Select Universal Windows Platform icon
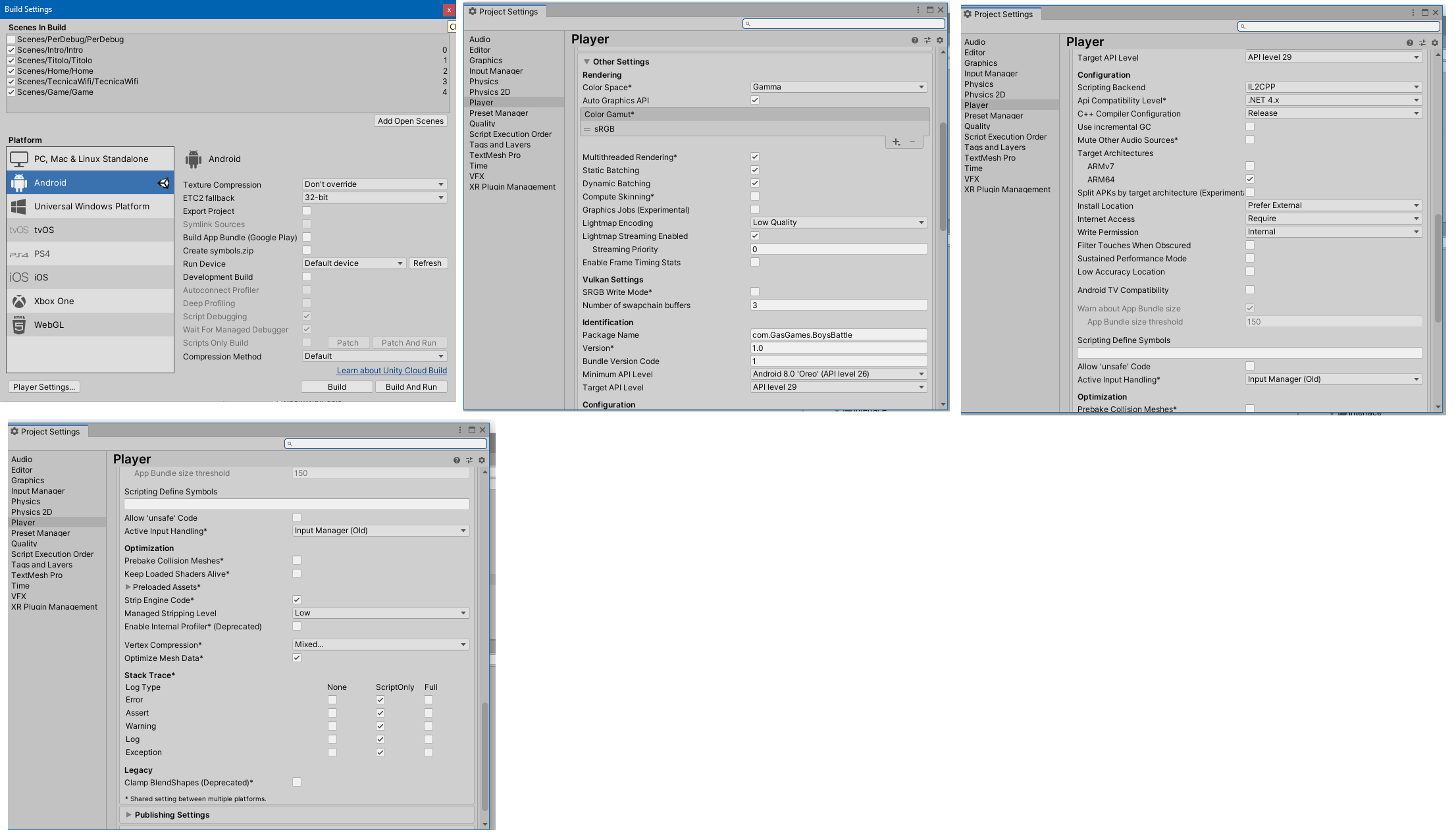The height and width of the screenshot is (840, 1456). tap(19, 206)
